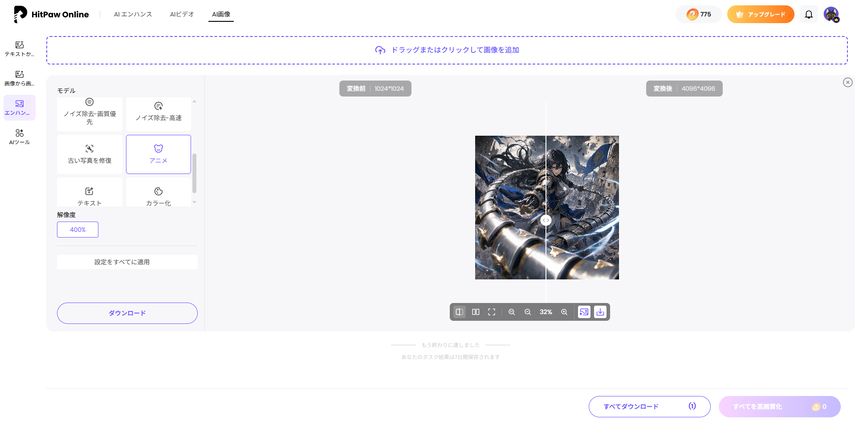
Task: Select the AI画像 tab
Action: pos(221,14)
